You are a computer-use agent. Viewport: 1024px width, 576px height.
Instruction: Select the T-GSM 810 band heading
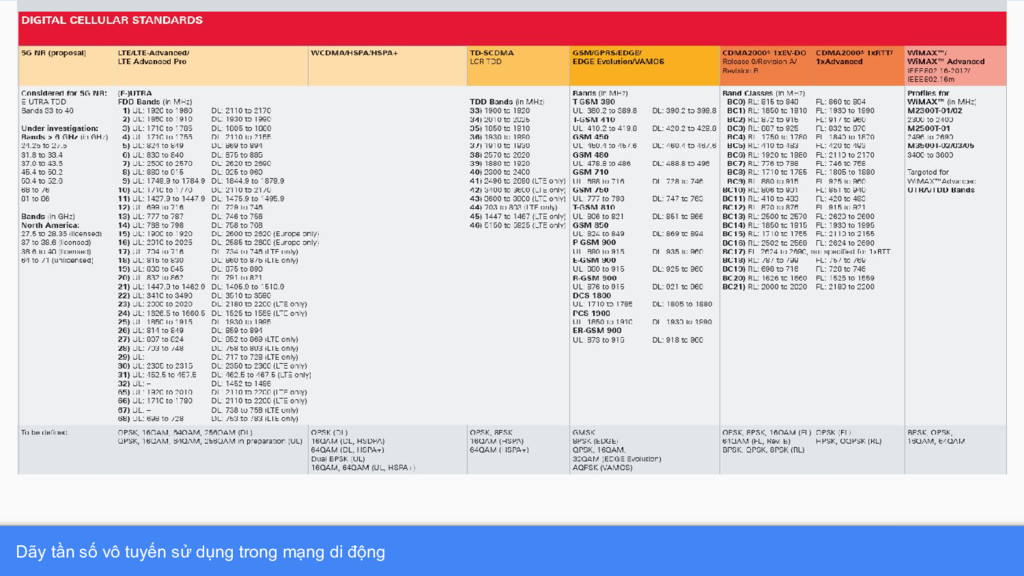click(594, 208)
